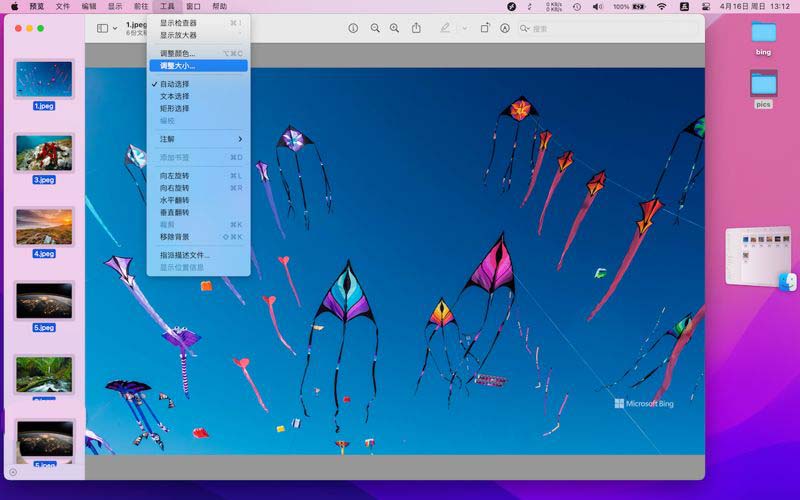
Task: Select the checked 自动选择 option
Action: [174, 84]
